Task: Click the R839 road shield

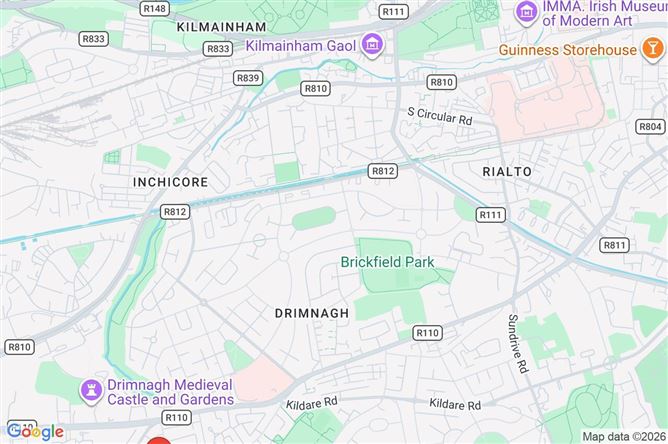Action: click(248, 78)
